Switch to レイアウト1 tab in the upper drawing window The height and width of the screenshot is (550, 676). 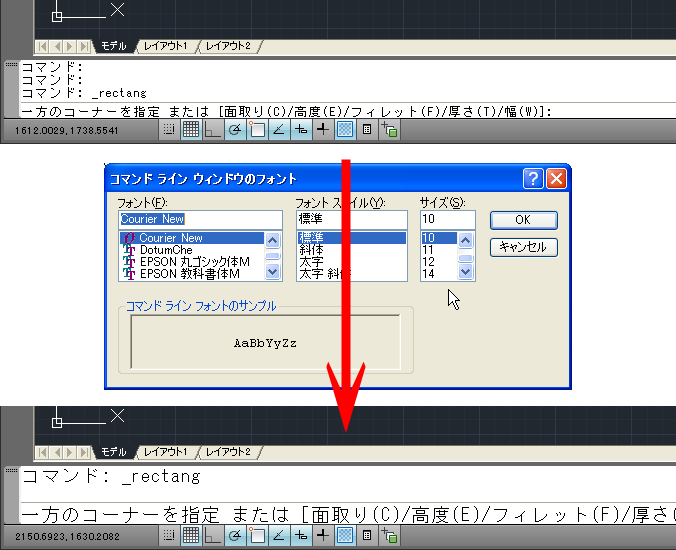click(165, 46)
